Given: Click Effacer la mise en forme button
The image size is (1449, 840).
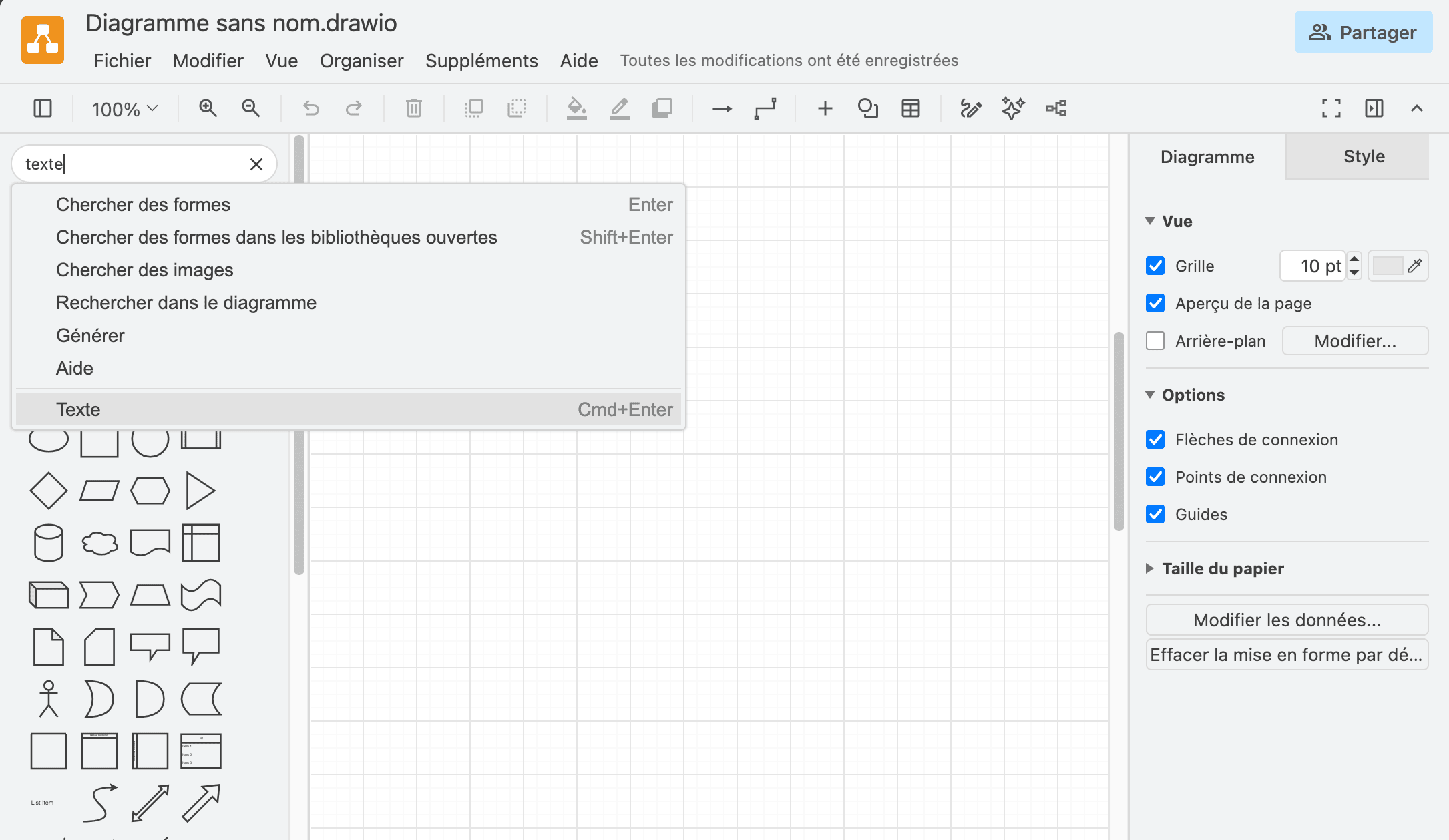Looking at the screenshot, I should coord(1287,654).
